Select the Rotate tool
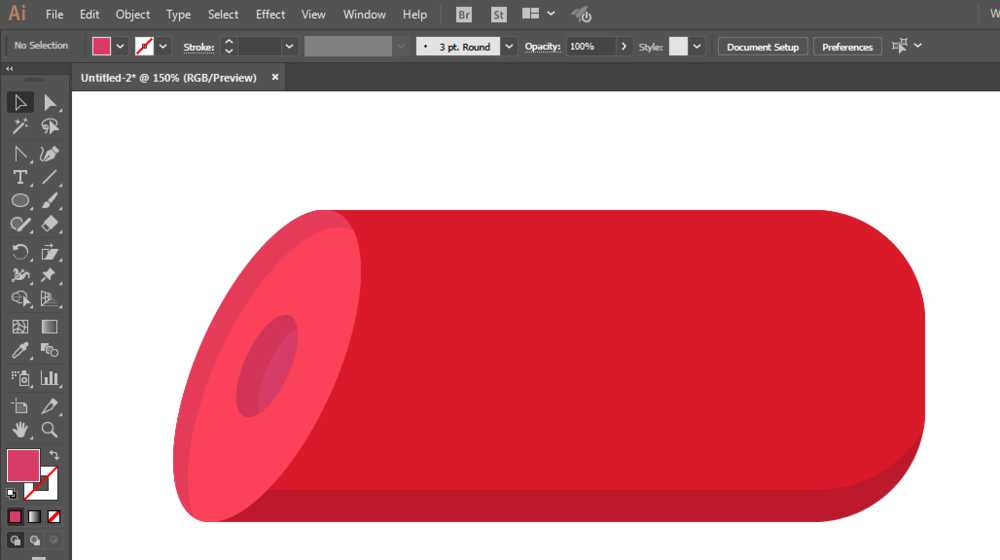 click(20, 252)
